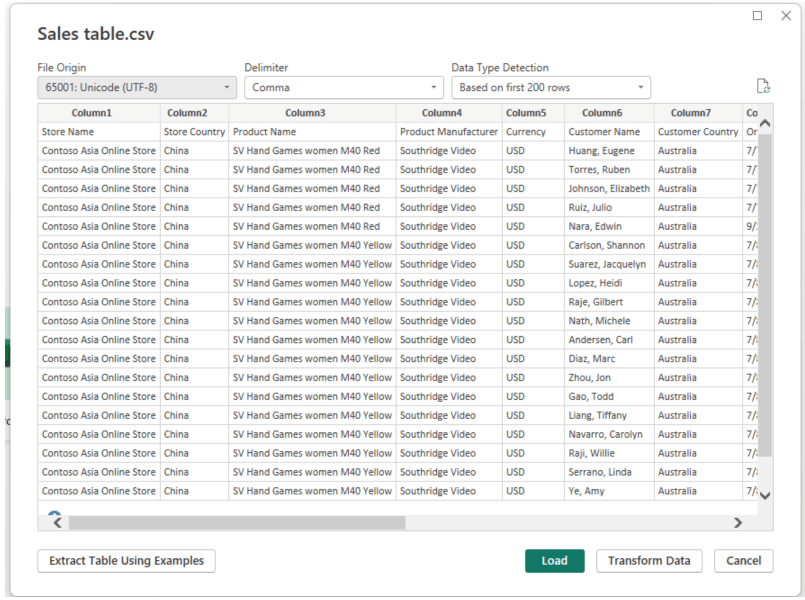805x600 pixels.
Task: Click the horizontal scroll right arrow
Action: point(738,522)
